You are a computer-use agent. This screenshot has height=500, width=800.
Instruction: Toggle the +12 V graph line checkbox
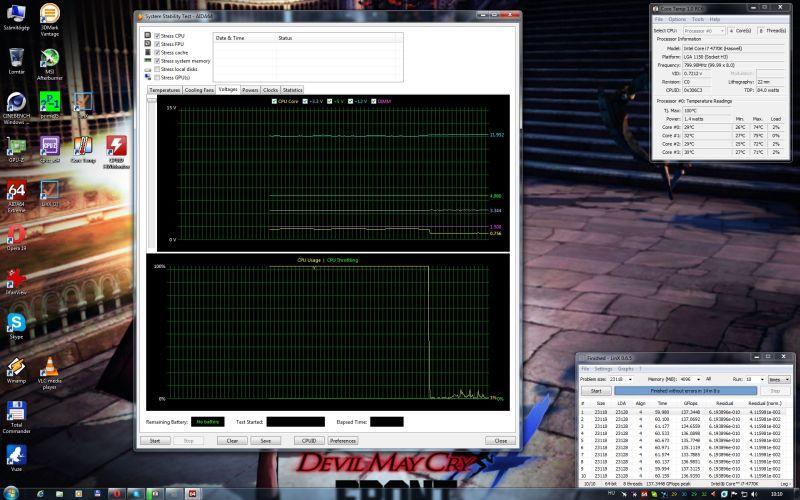(x=351, y=102)
